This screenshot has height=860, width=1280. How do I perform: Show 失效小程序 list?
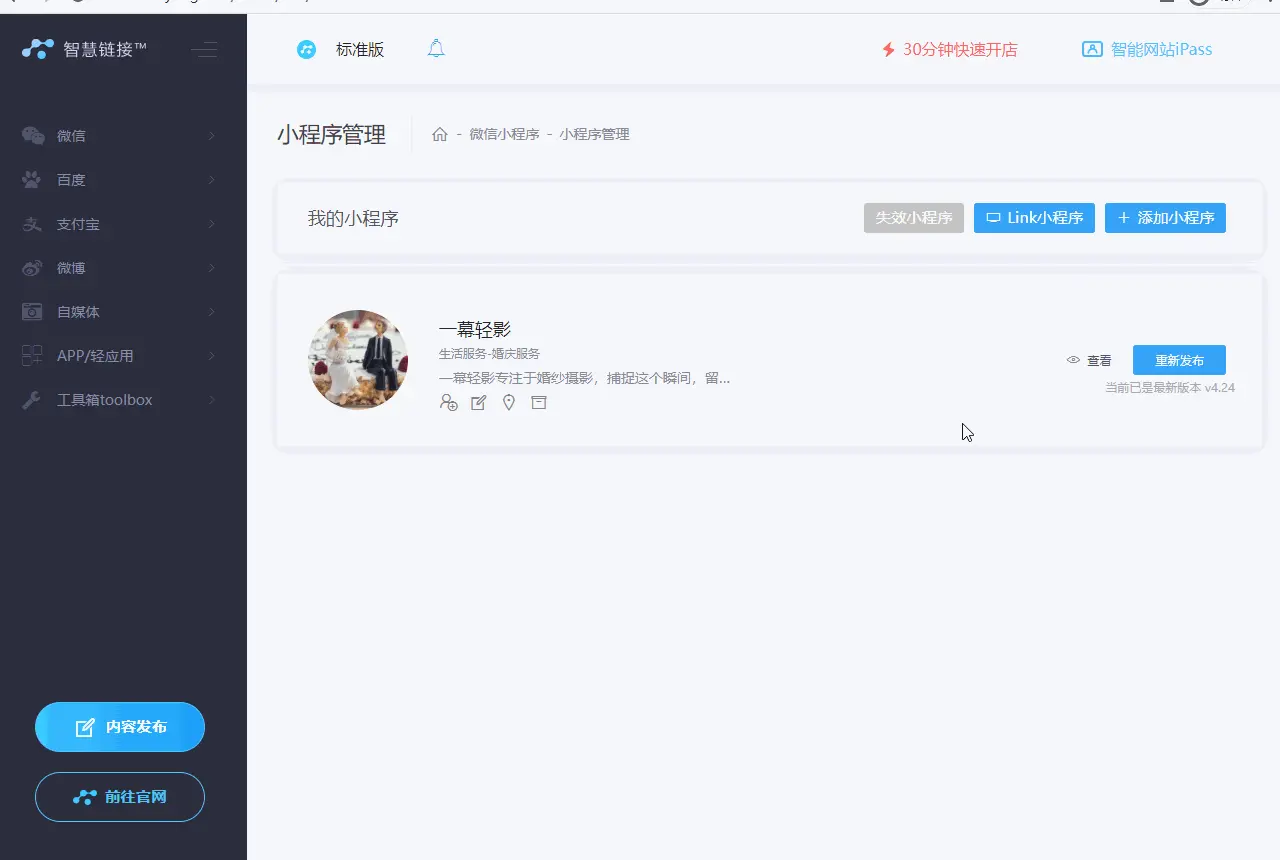pyautogui.click(x=912, y=217)
